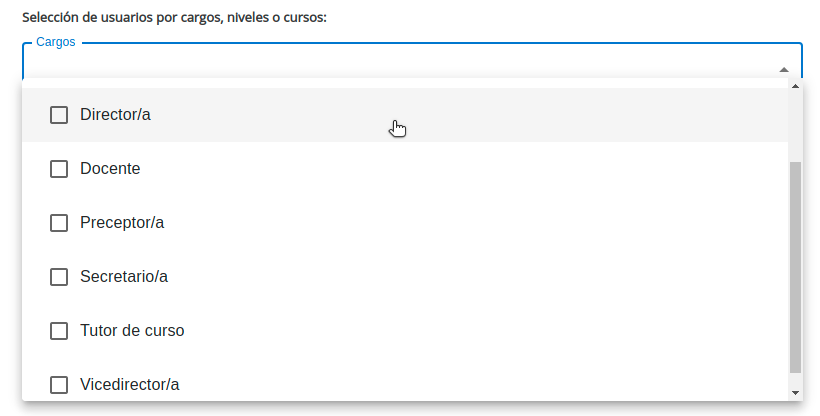This screenshot has height=416, width=820.
Task: Check the Preceptor/a checkbox
Action: coord(59,223)
